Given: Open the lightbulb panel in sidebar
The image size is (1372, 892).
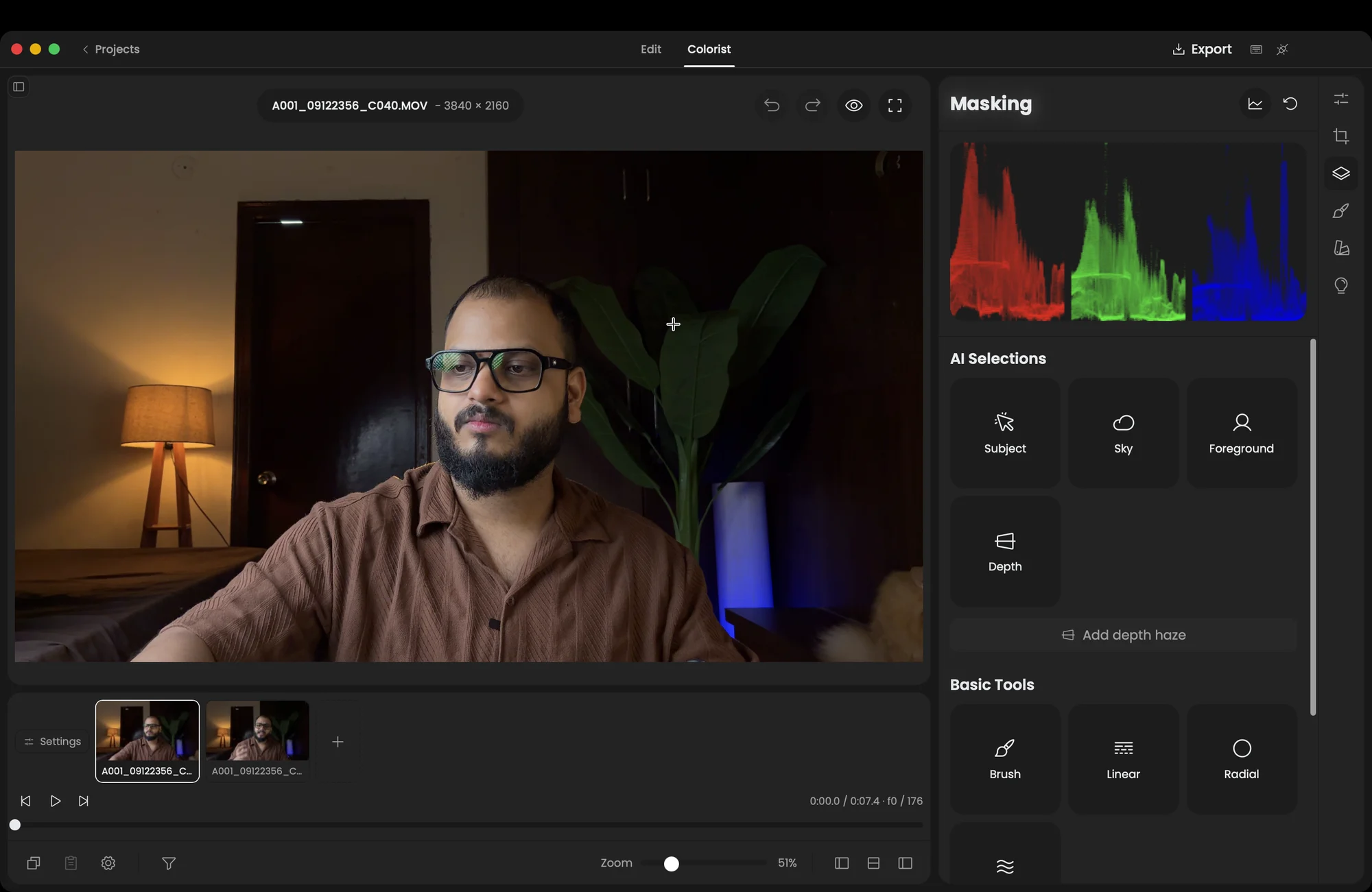Looking at the screenshot, I should click(x=1341, y=285).
